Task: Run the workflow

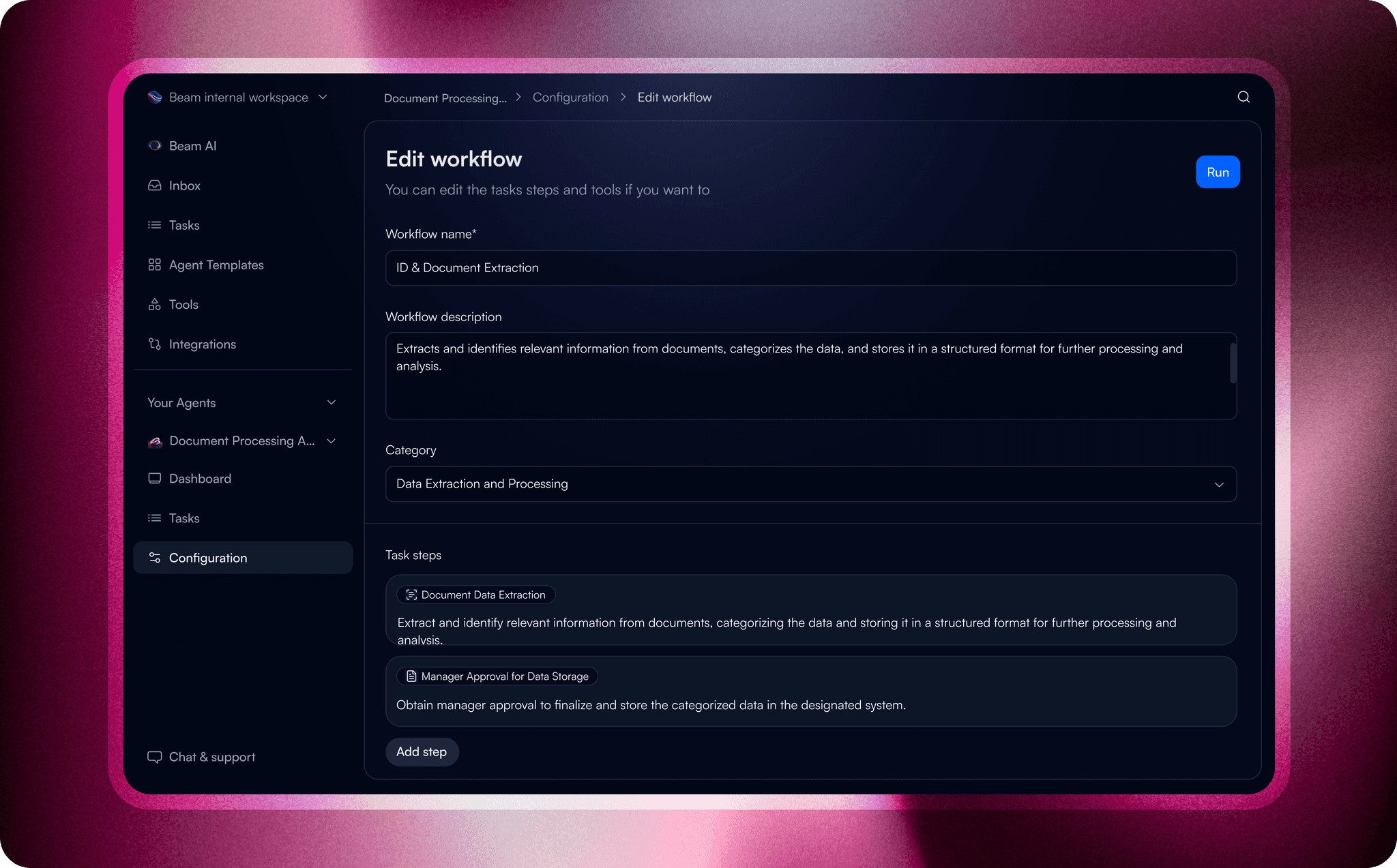Action: [x=1218, y=172]
